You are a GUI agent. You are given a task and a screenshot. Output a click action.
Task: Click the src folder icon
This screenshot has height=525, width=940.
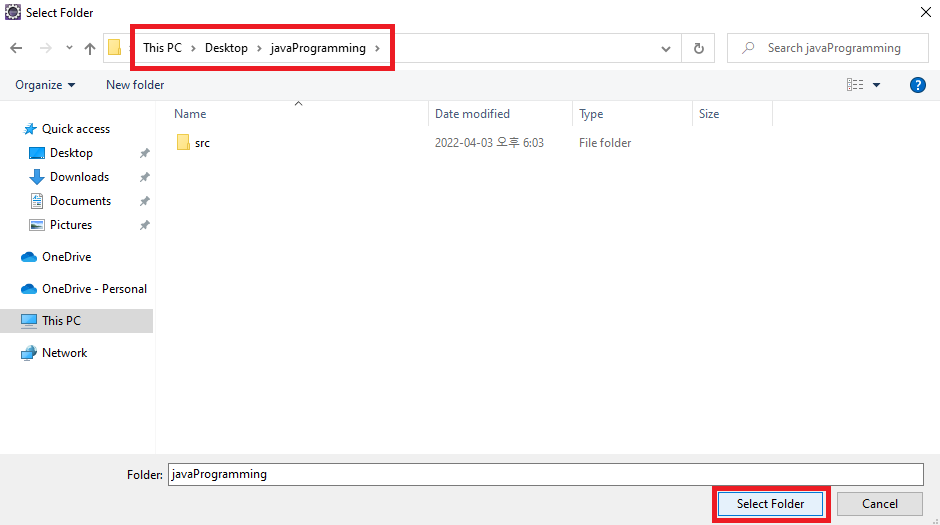click(183, 143)
